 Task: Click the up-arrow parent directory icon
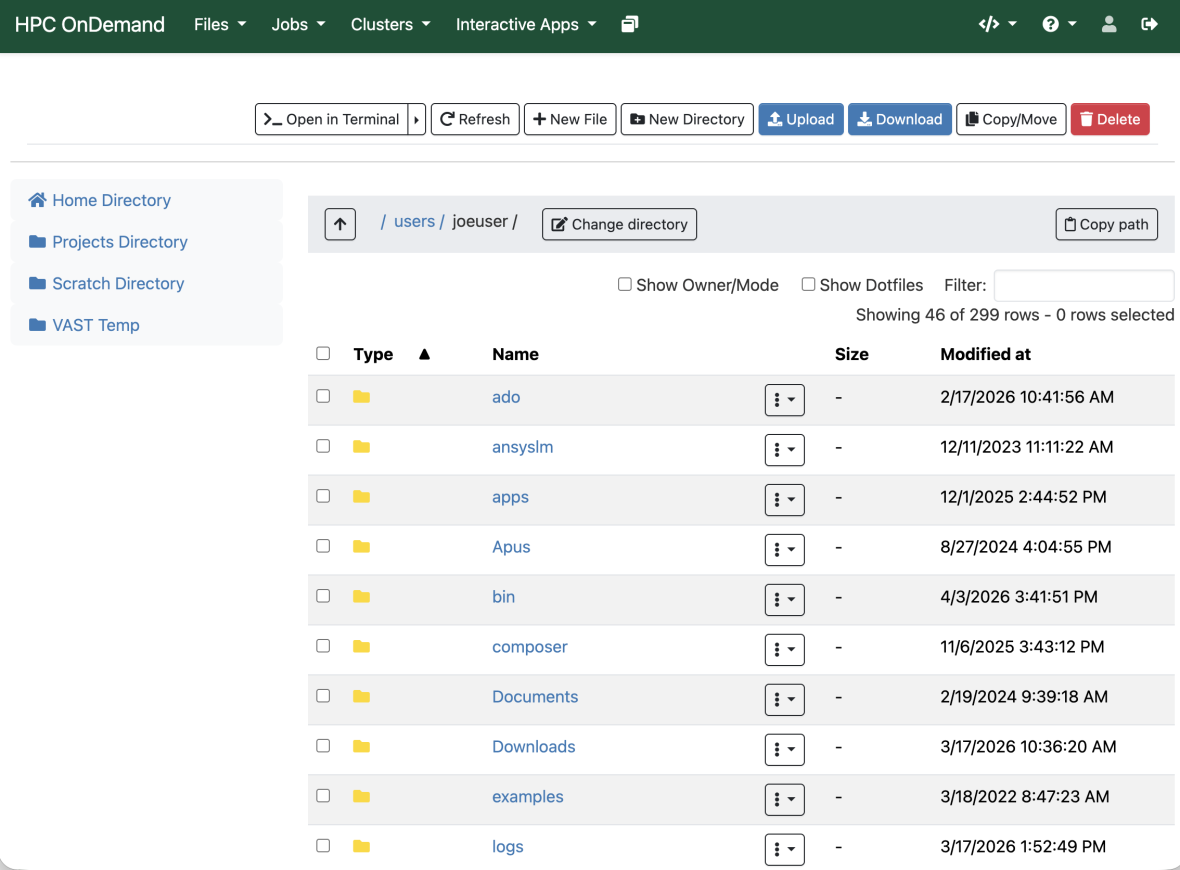click(340, 225)
